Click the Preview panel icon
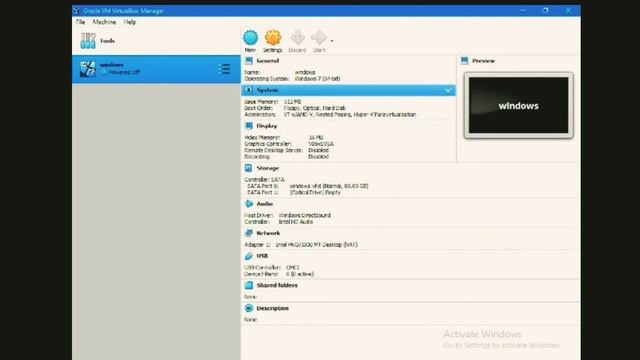 click(464, 61)
